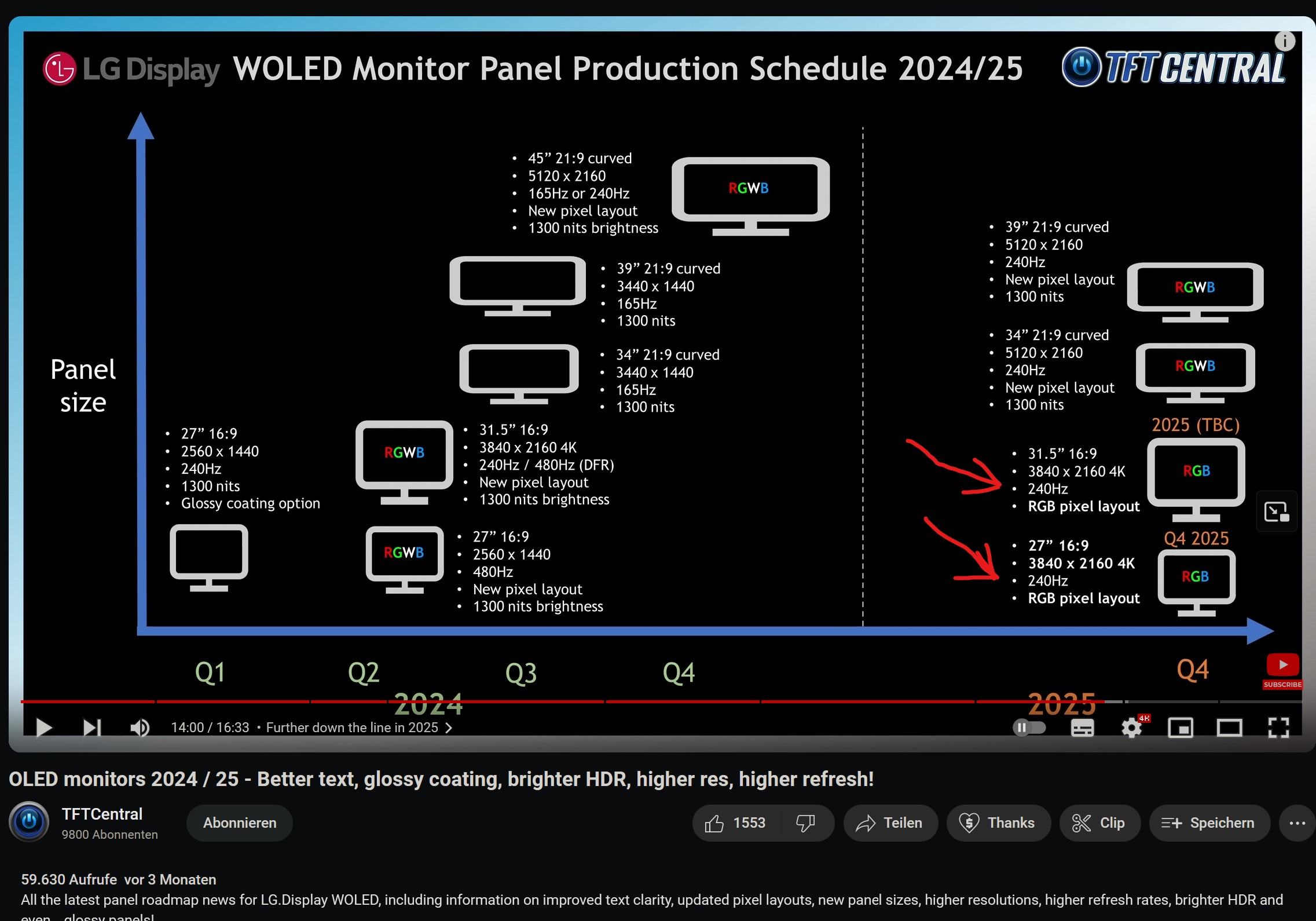Click the "59.630 Aufrufe" view count

pos(69,879)
